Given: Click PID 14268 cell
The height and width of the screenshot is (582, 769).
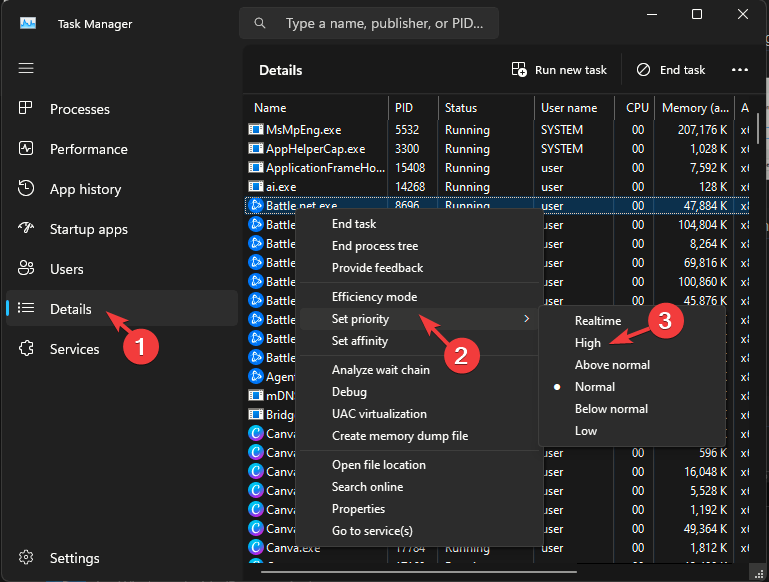Looking at the screenshot, I should pyautogui.click(x=410, y=187).
